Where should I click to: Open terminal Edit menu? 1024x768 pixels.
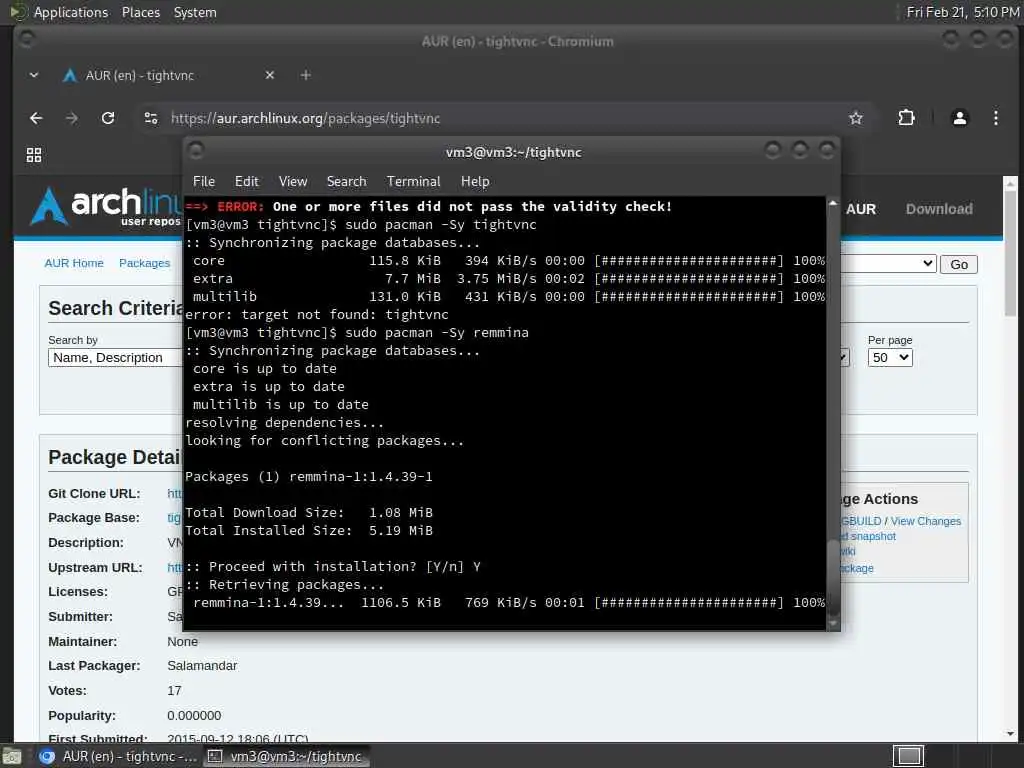[x=246, y=182]
